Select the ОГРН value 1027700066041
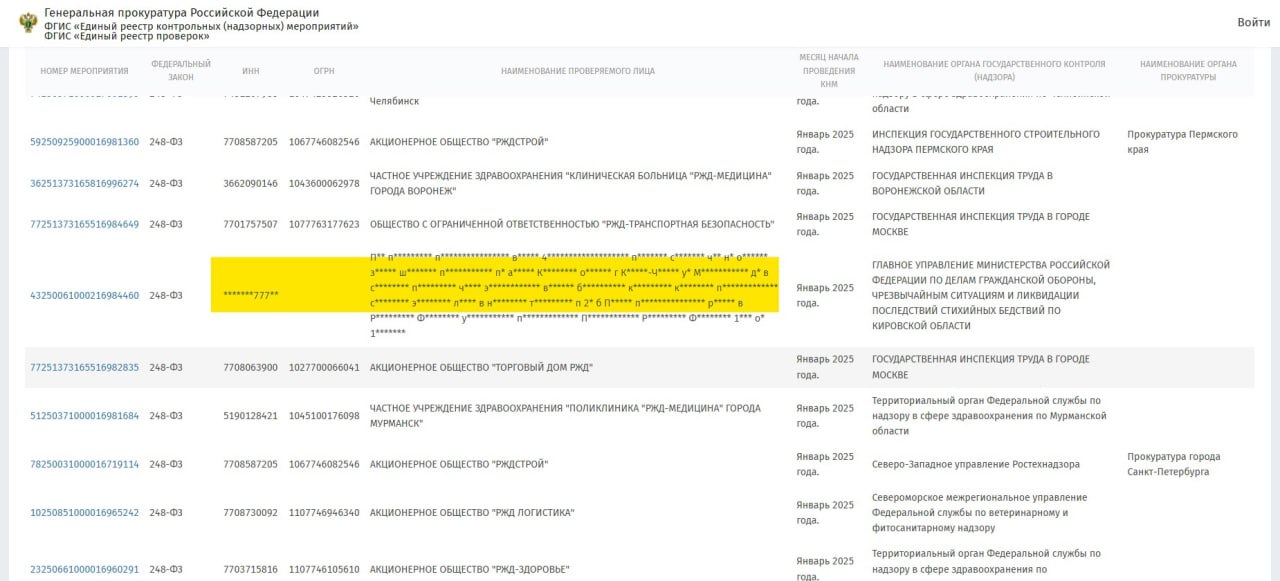The image size is (1280, 581). pyautogui.click(x=324, y=367)
